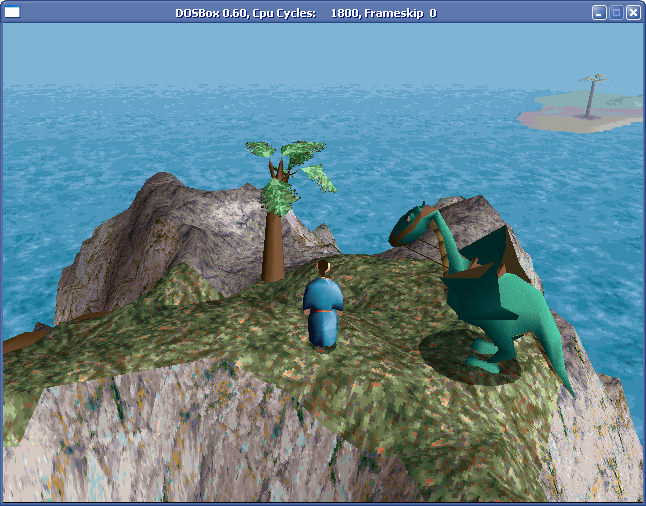Click the DOSBox 0.60 title bar text
The image size is (646, 506).
(x=306, y=13)
